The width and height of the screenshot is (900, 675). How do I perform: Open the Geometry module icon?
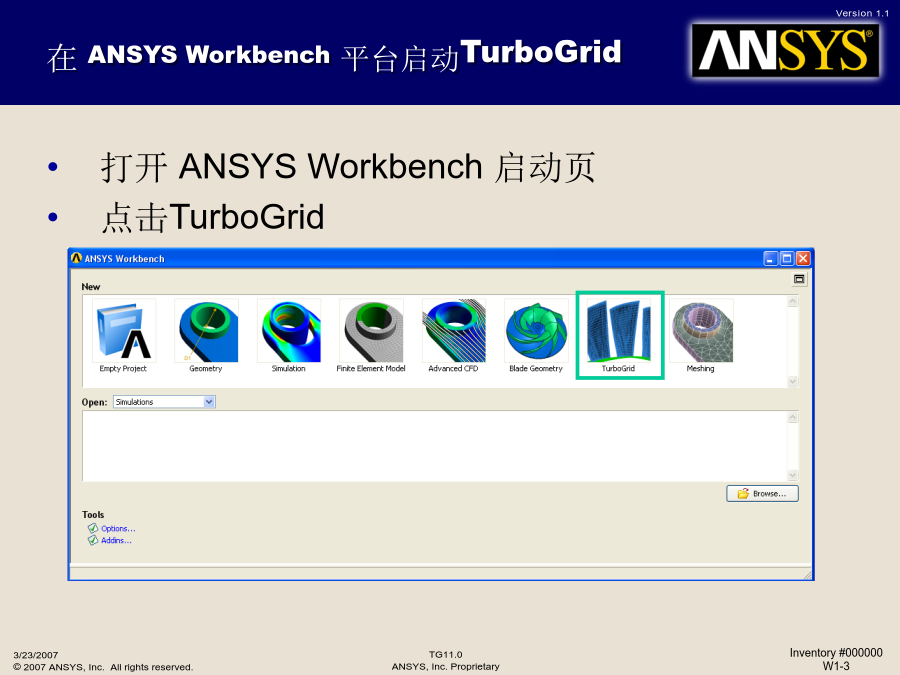click(206, 331)
